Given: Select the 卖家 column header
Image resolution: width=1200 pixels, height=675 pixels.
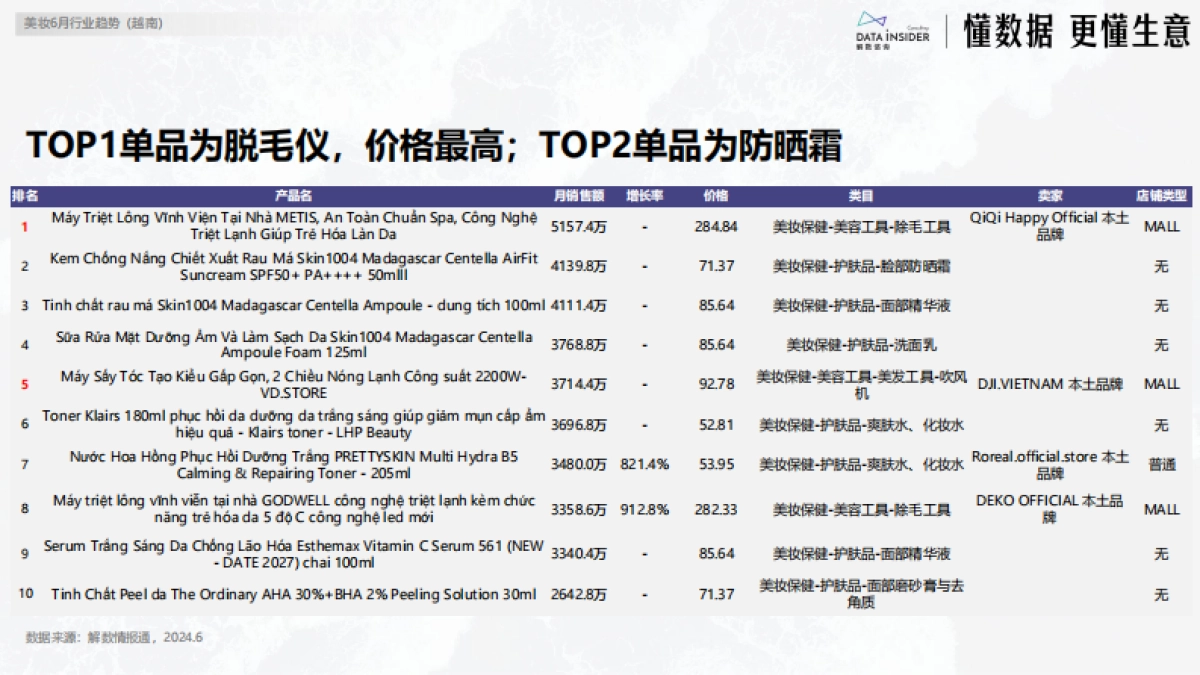Looking at the screenshot, I should coord(1050,196).
